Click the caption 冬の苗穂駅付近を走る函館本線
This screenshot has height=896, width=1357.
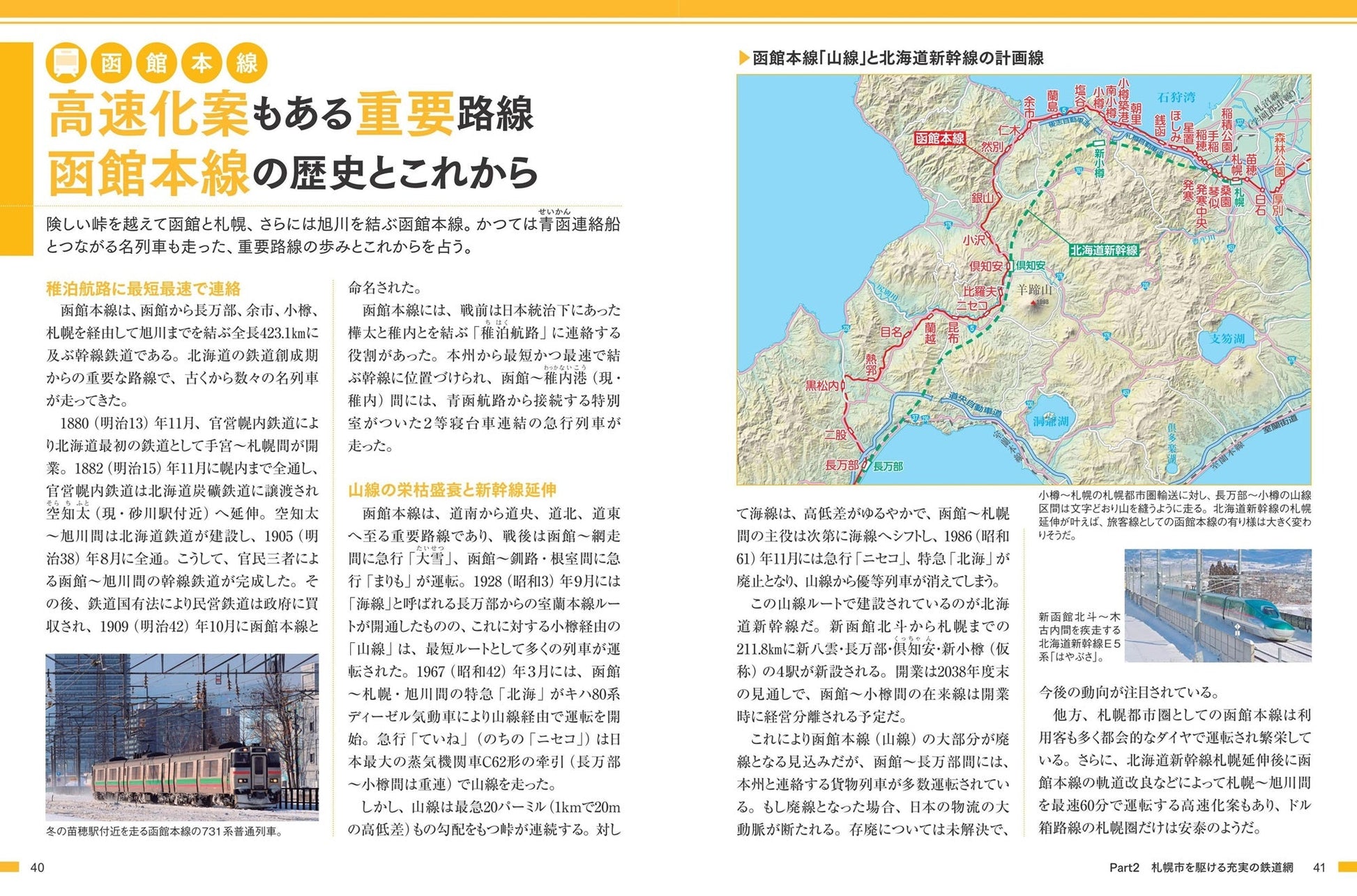click(164, 831)
